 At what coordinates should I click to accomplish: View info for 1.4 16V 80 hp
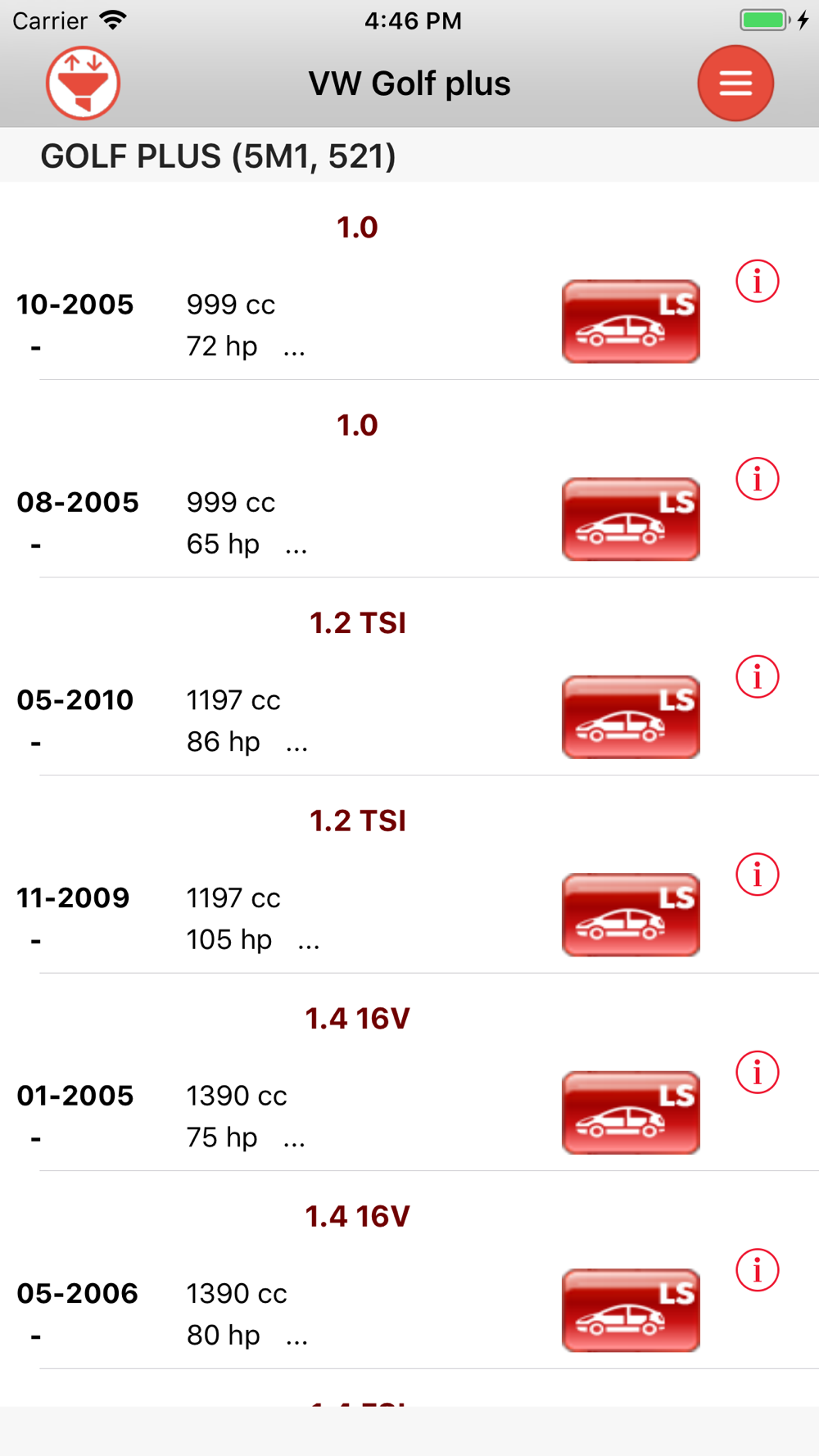[x=757, y=1270]
